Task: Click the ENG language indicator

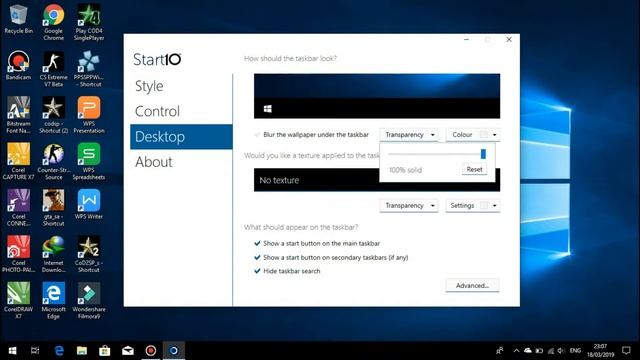Action: [575, 351]
